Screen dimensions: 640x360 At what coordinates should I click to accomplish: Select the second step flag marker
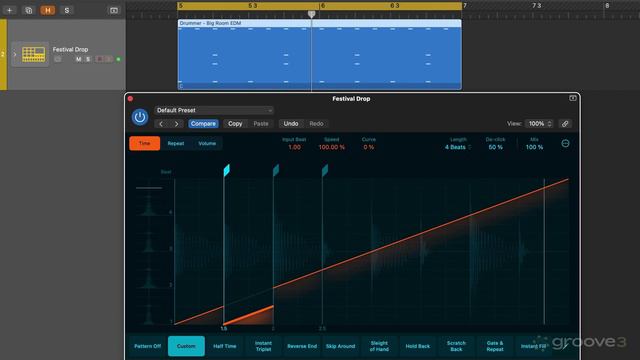click(x=276, y=170)
